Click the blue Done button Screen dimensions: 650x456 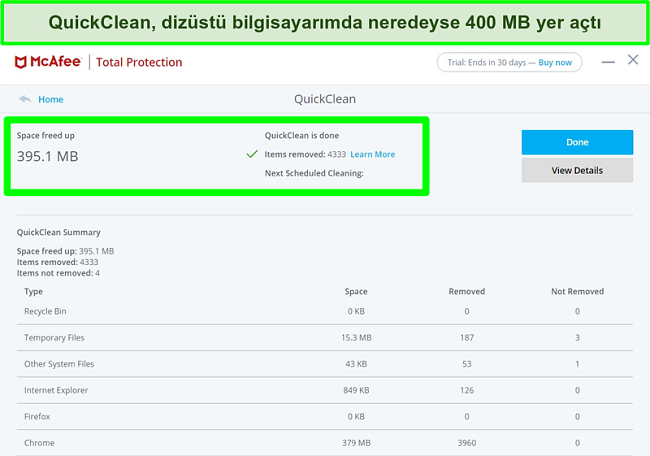tap(577, 142)
